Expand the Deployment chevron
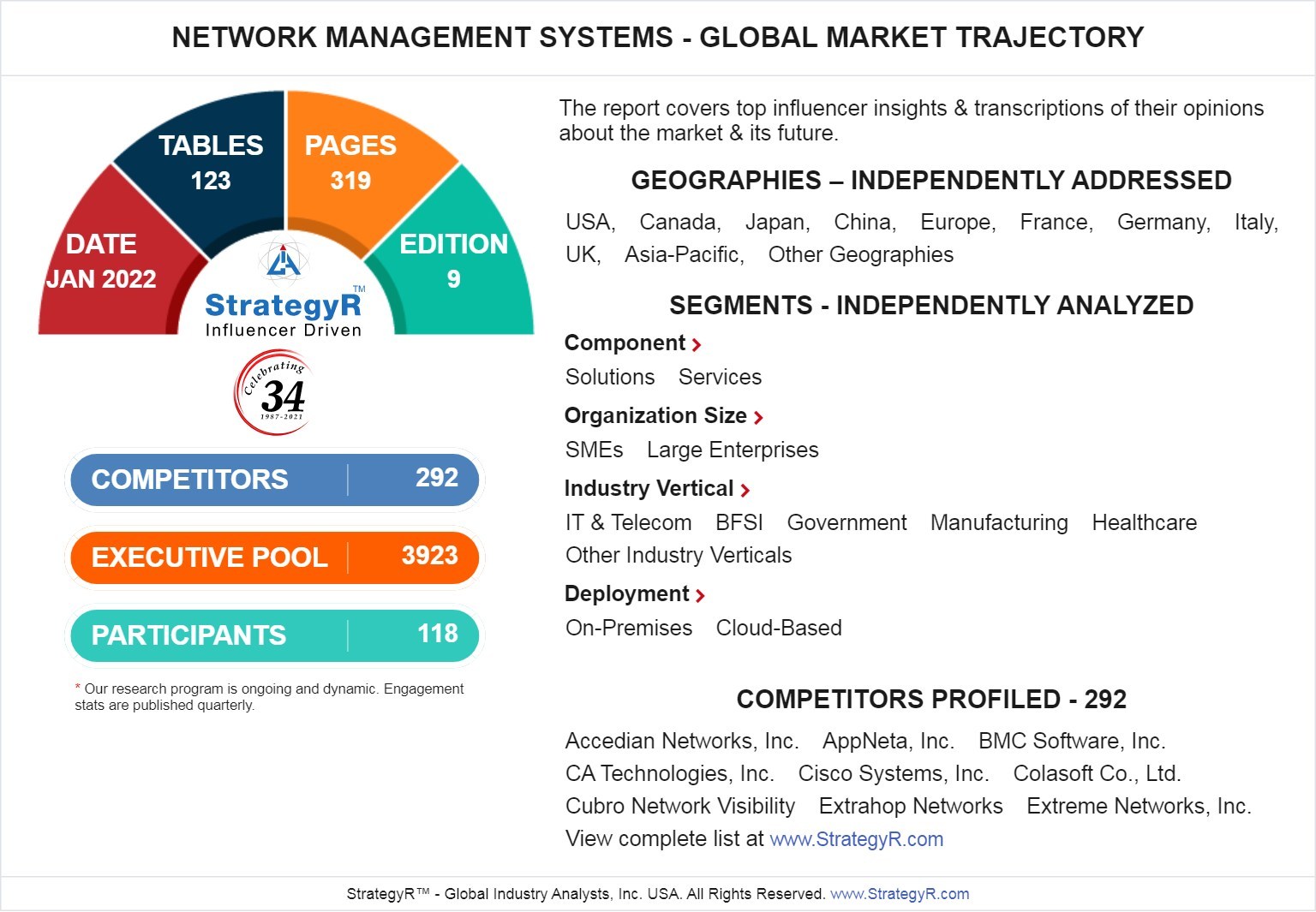 coord(700,596)
